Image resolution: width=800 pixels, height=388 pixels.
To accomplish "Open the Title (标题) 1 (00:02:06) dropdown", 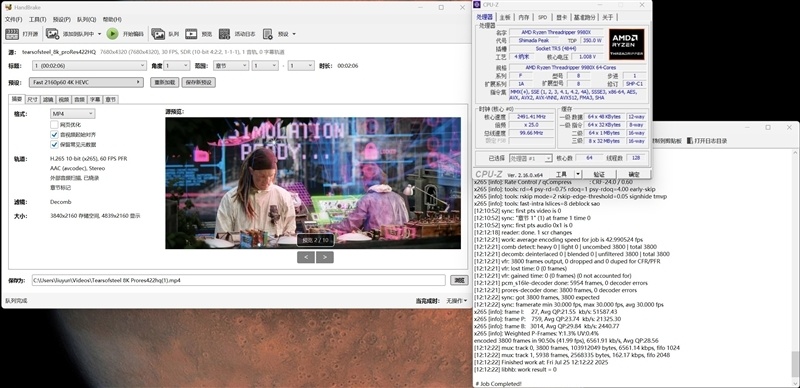I will click(89, 66).
